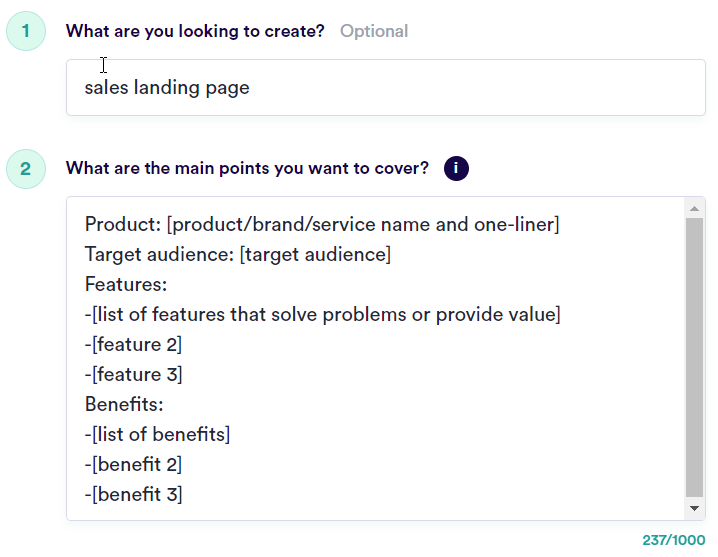This screenshot has width=718, height=557.
Task: Click the main points scrollbar thumb
Action: point(694,357)
